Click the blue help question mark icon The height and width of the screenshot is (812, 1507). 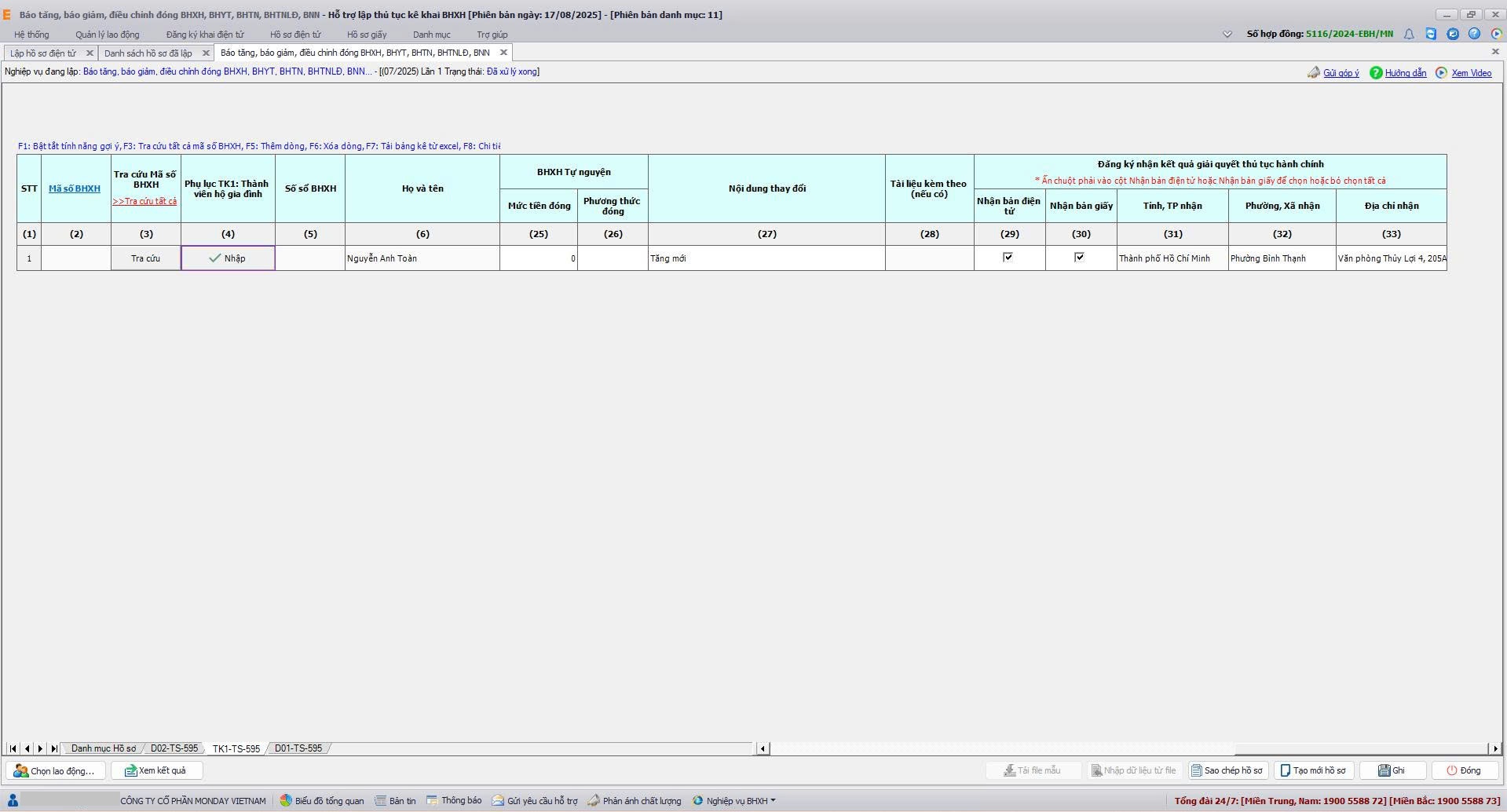tap(1474, 34)
